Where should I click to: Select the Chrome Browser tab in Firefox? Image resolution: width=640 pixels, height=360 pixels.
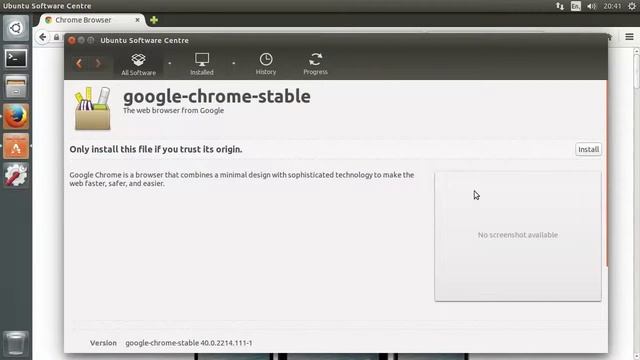pos(92,20)
